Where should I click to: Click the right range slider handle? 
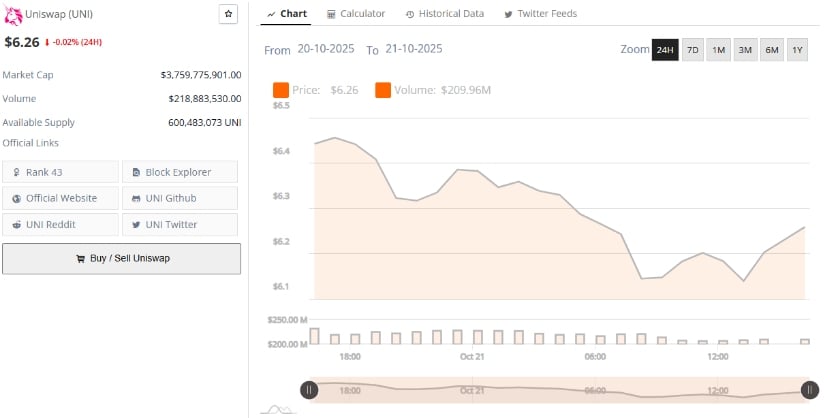tap(807, 390)
